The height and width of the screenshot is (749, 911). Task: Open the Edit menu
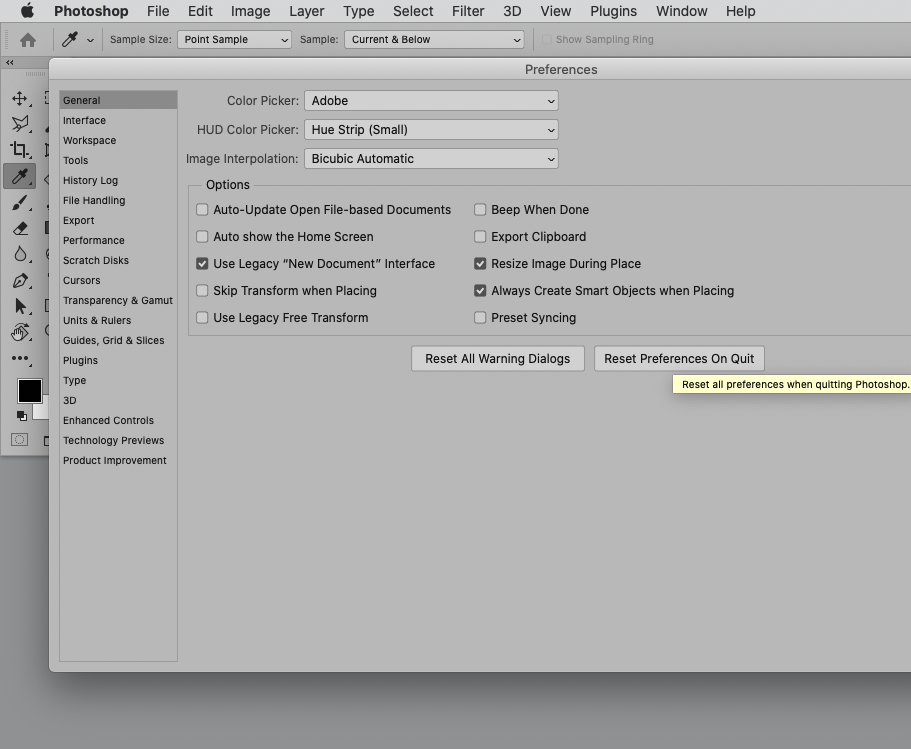pos(200,11)
